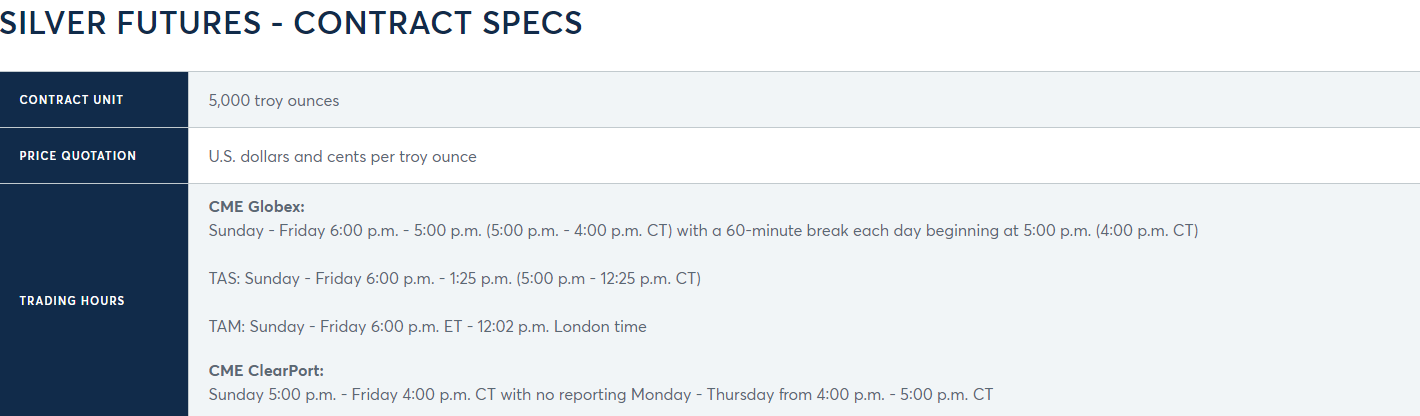The width and height of the screenshot is (1420, 416).
Task: Click the bold CME Globex heading
Action: click(x=257, y=207)
